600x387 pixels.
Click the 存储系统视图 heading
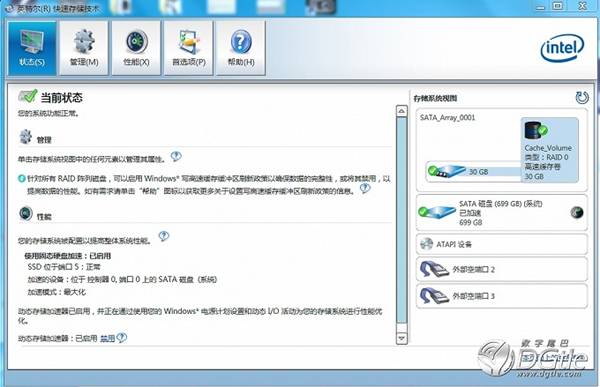click(435, 98)
